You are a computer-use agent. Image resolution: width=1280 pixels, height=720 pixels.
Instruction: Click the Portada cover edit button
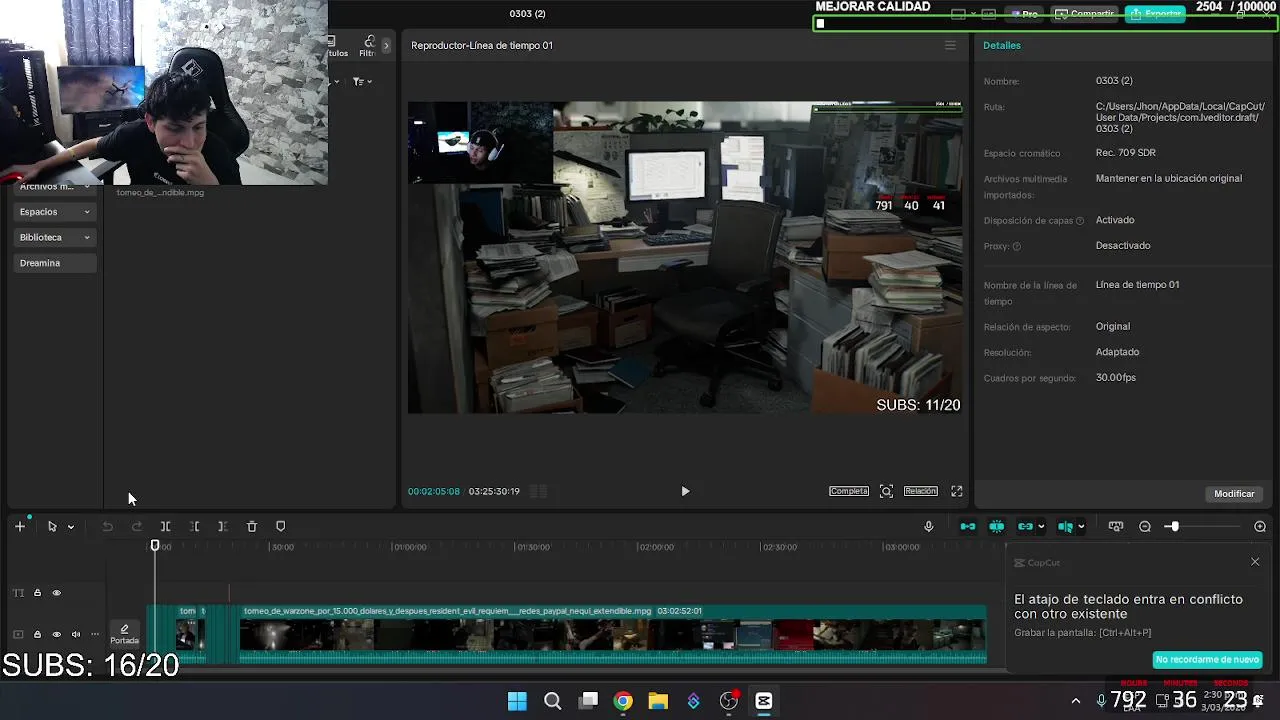pyautogui.click(x=124, y=634)
